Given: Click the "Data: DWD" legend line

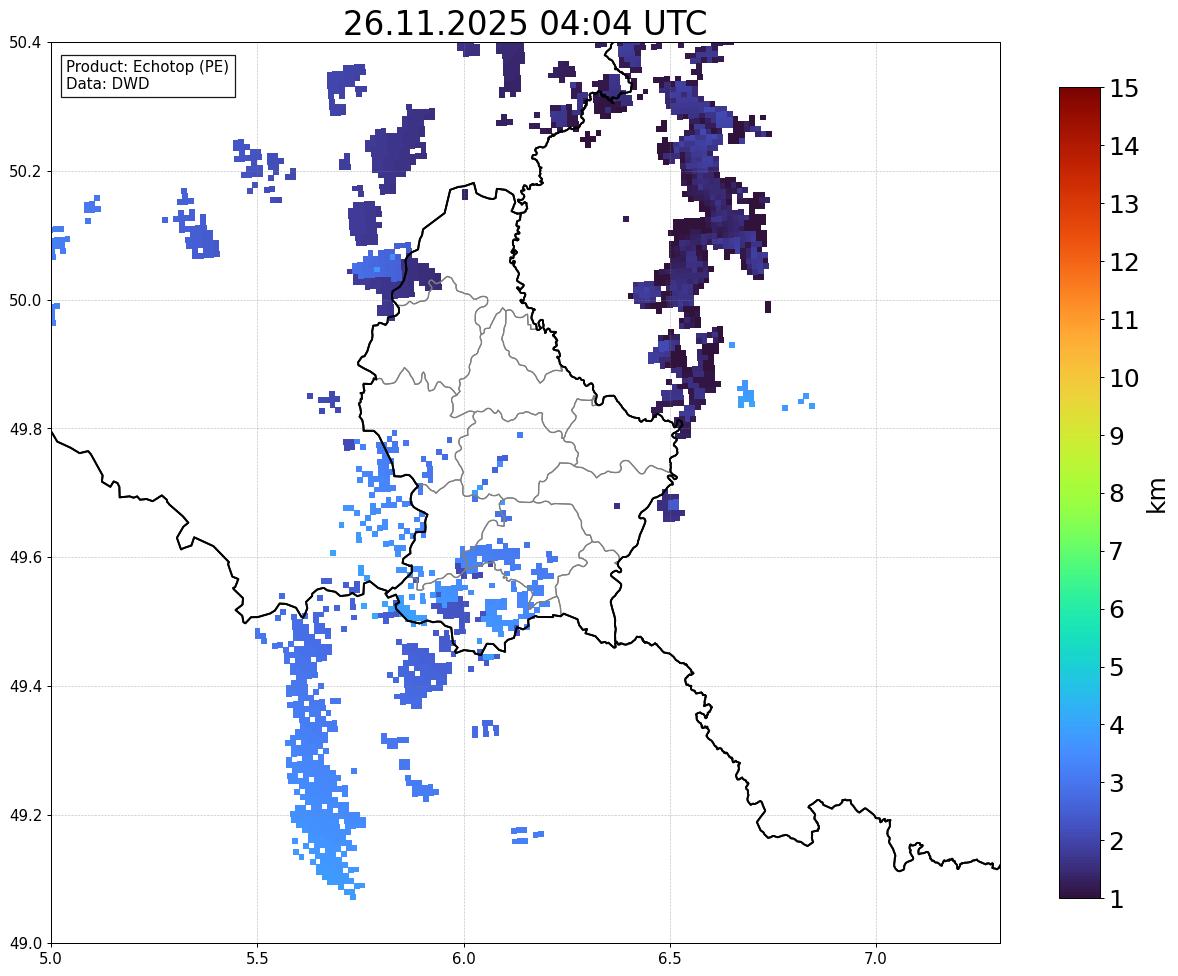Looking at the screenshot, I should 107,83.
